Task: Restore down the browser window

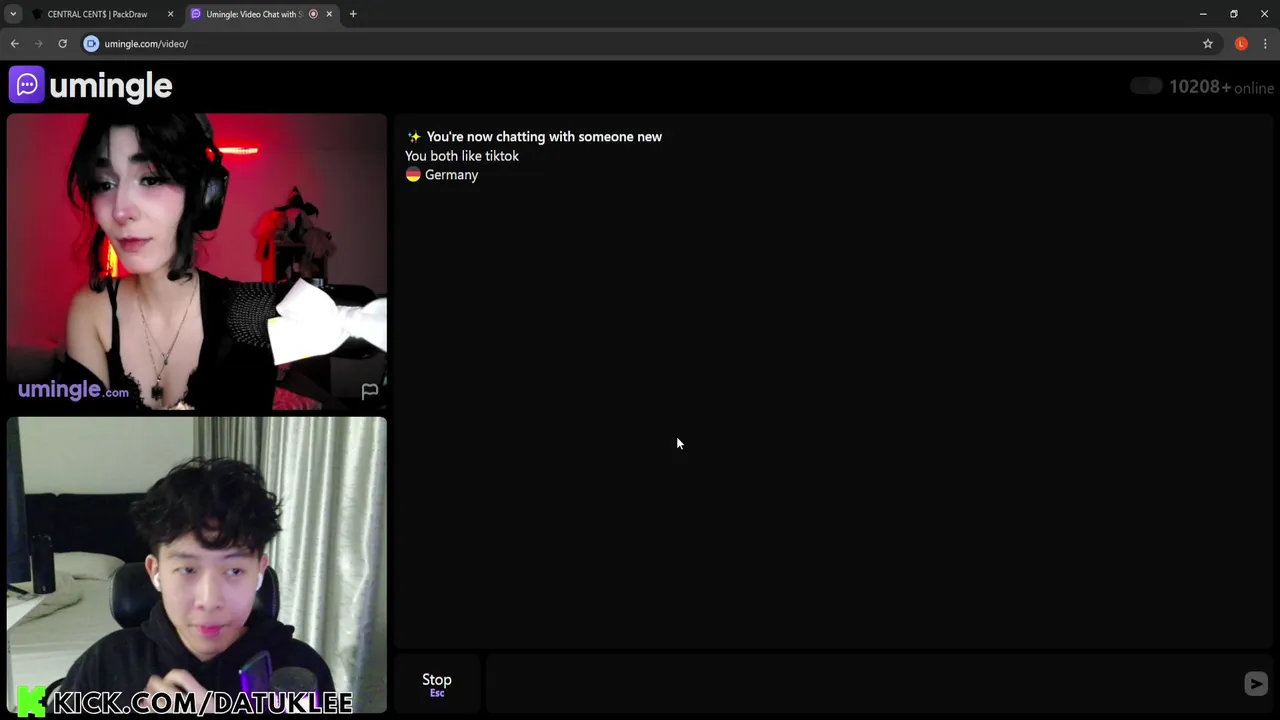Action: tap(1234, 14)
